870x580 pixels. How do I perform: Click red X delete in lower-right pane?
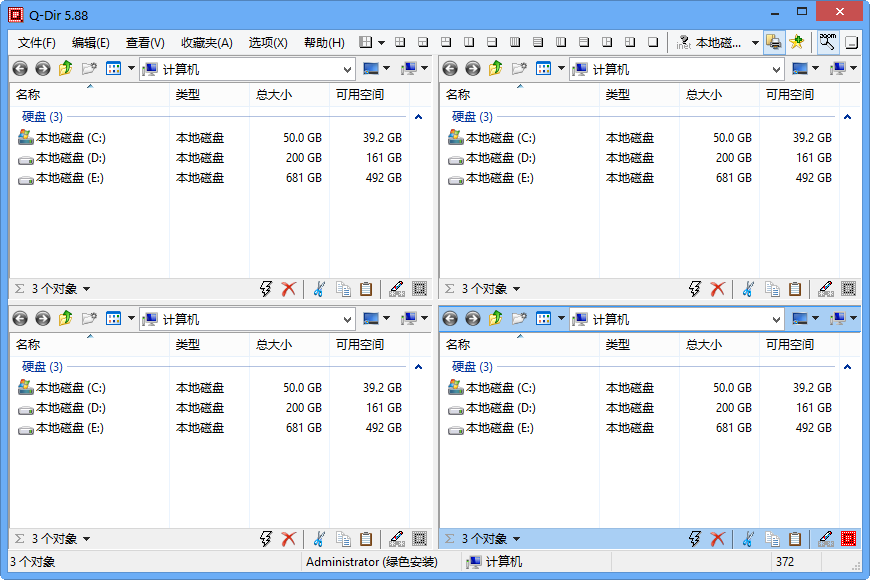coord(717,538)
